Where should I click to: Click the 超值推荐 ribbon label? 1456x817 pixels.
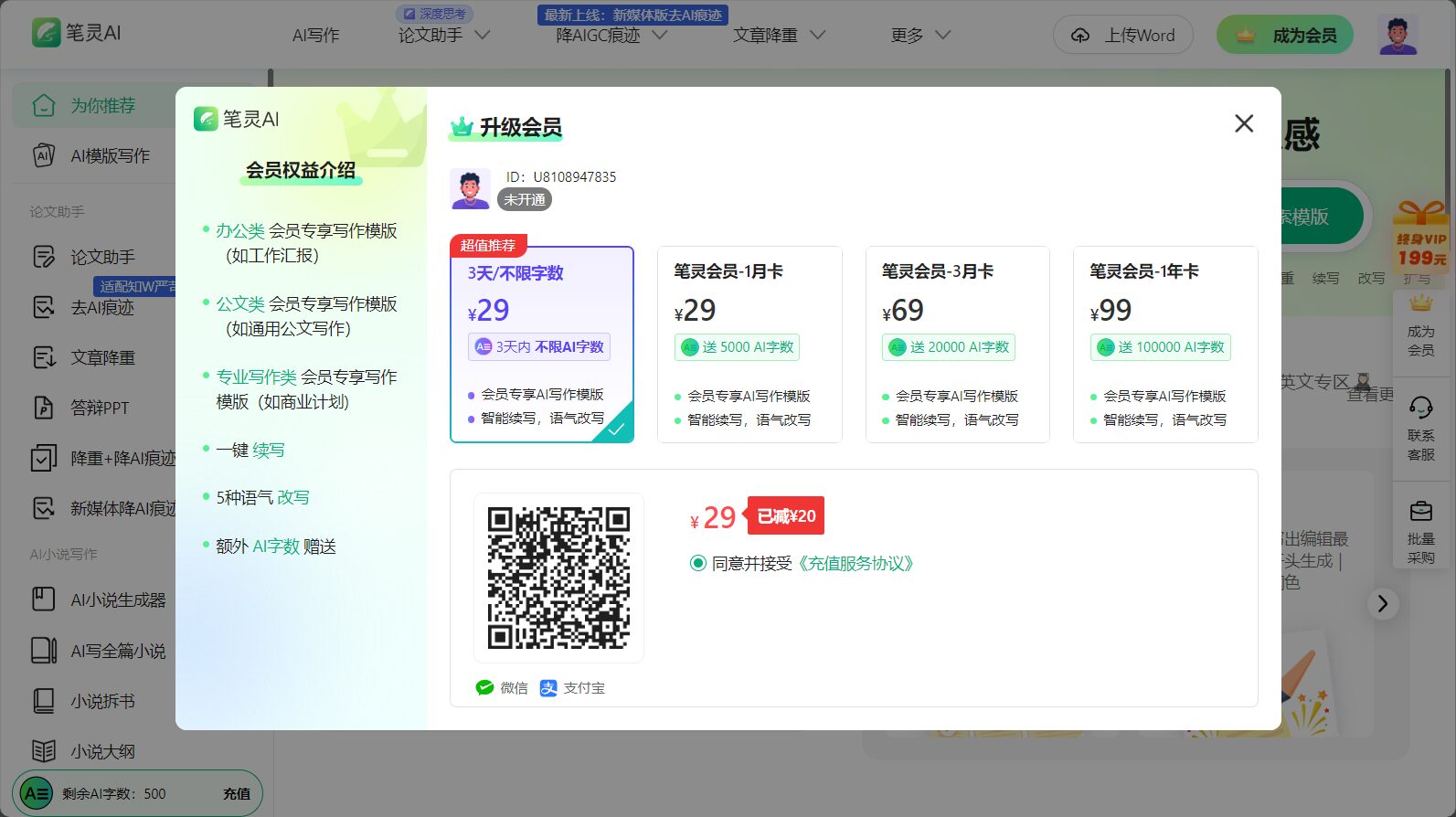487,245
